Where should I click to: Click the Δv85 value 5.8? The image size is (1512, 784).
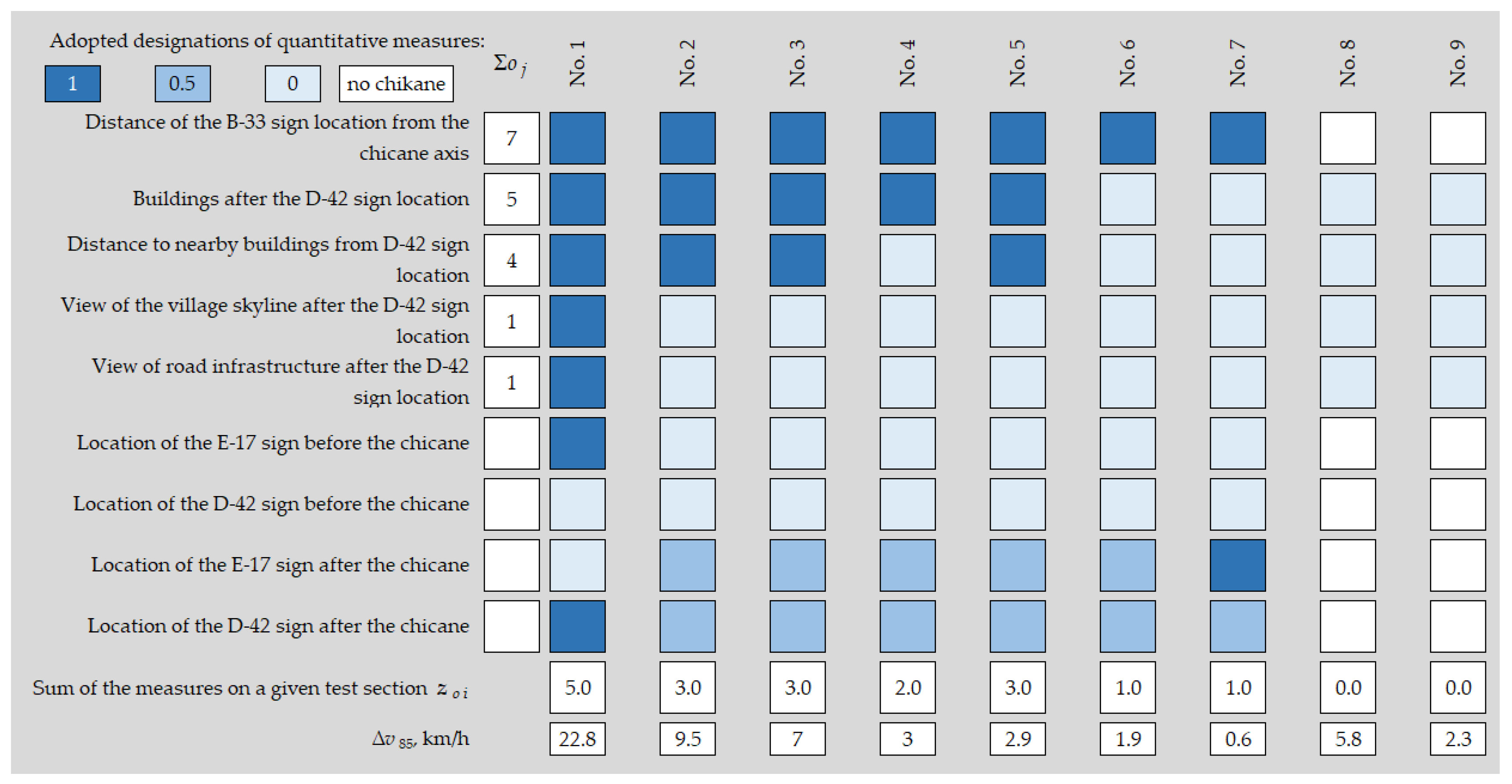1348,738
